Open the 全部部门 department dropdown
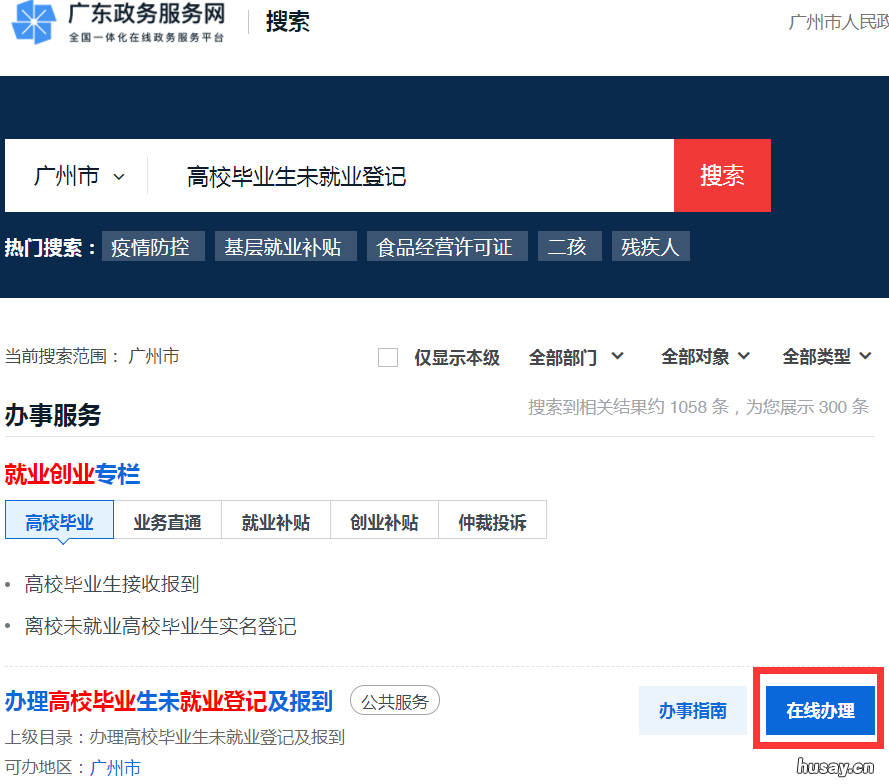Screen dimensions: 889x784 coord(576,356)
